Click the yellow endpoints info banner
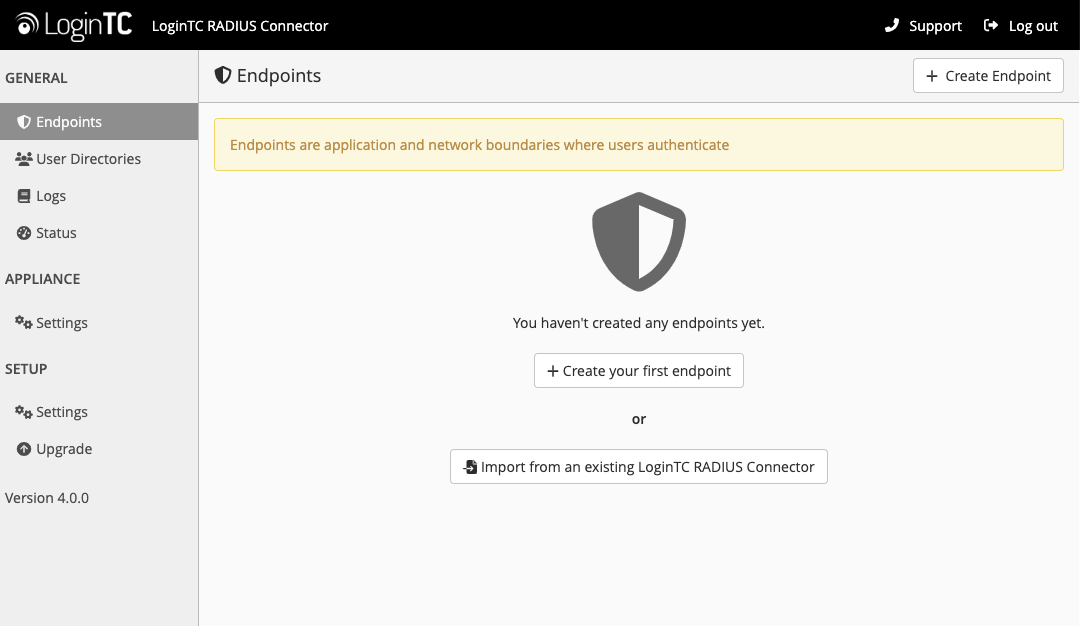This screenshot has width=1080, height=626. tap(638, 145)
